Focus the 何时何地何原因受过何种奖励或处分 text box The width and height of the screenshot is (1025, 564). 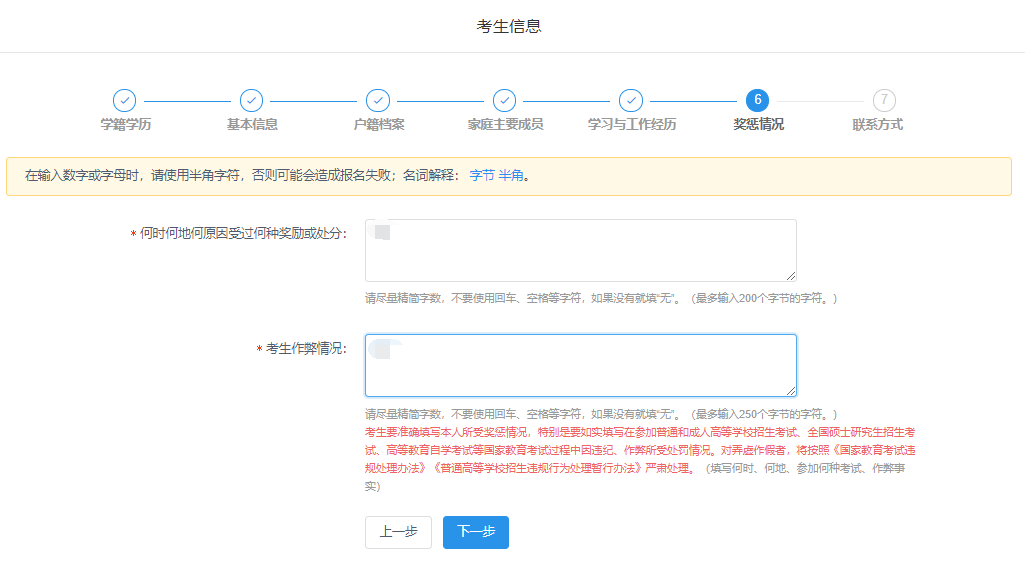(x=580, y=250)
